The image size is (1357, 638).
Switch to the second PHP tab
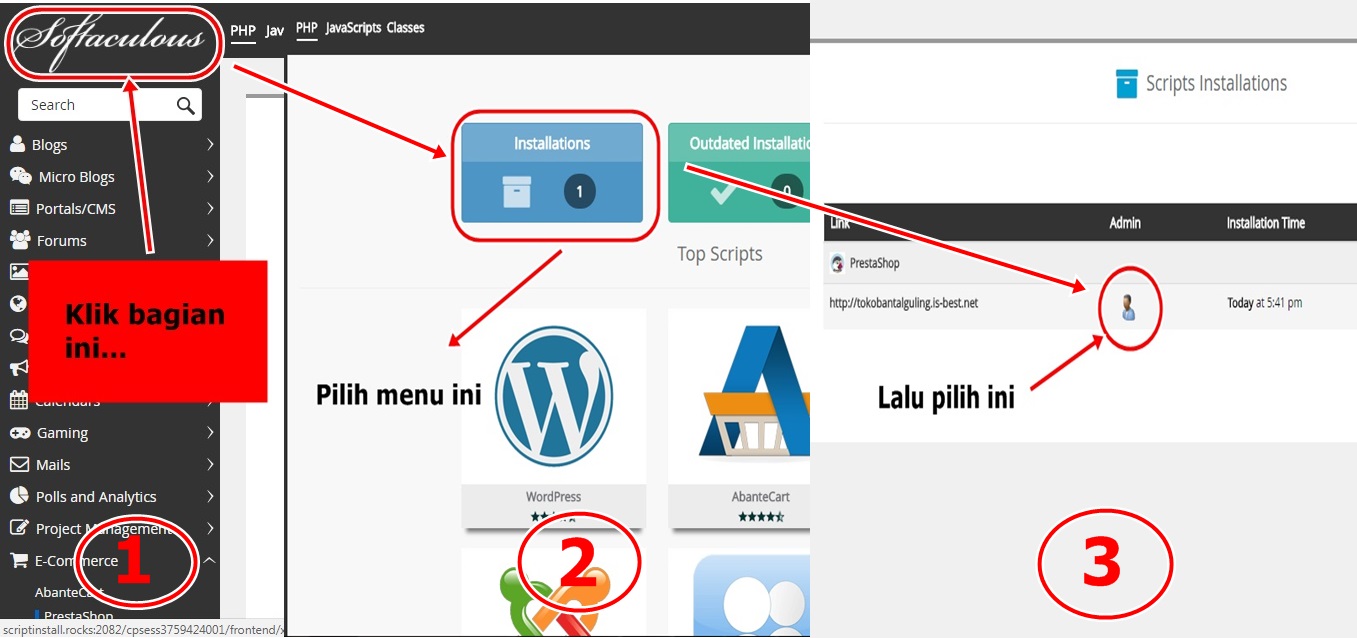[307, 28]
